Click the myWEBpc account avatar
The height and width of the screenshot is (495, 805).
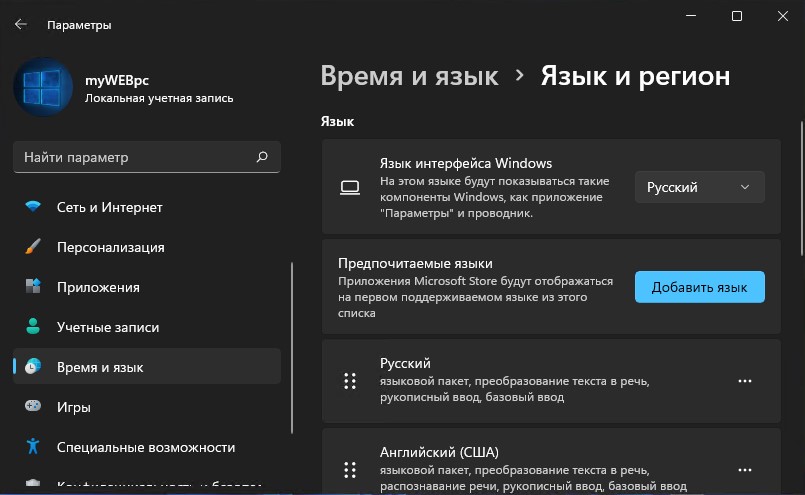pyautogui.click(x=43, y=87)
